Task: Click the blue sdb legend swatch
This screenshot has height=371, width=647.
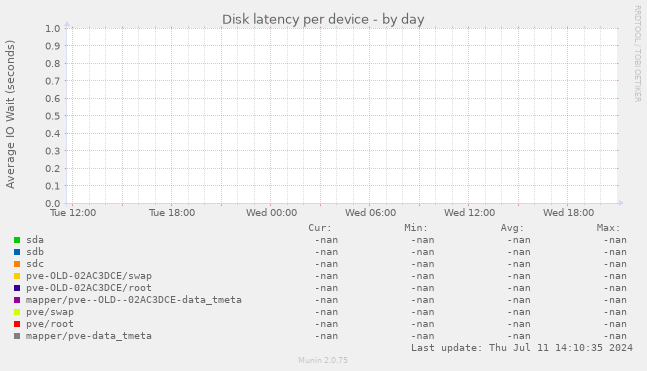Action: (x=17, y=252)
